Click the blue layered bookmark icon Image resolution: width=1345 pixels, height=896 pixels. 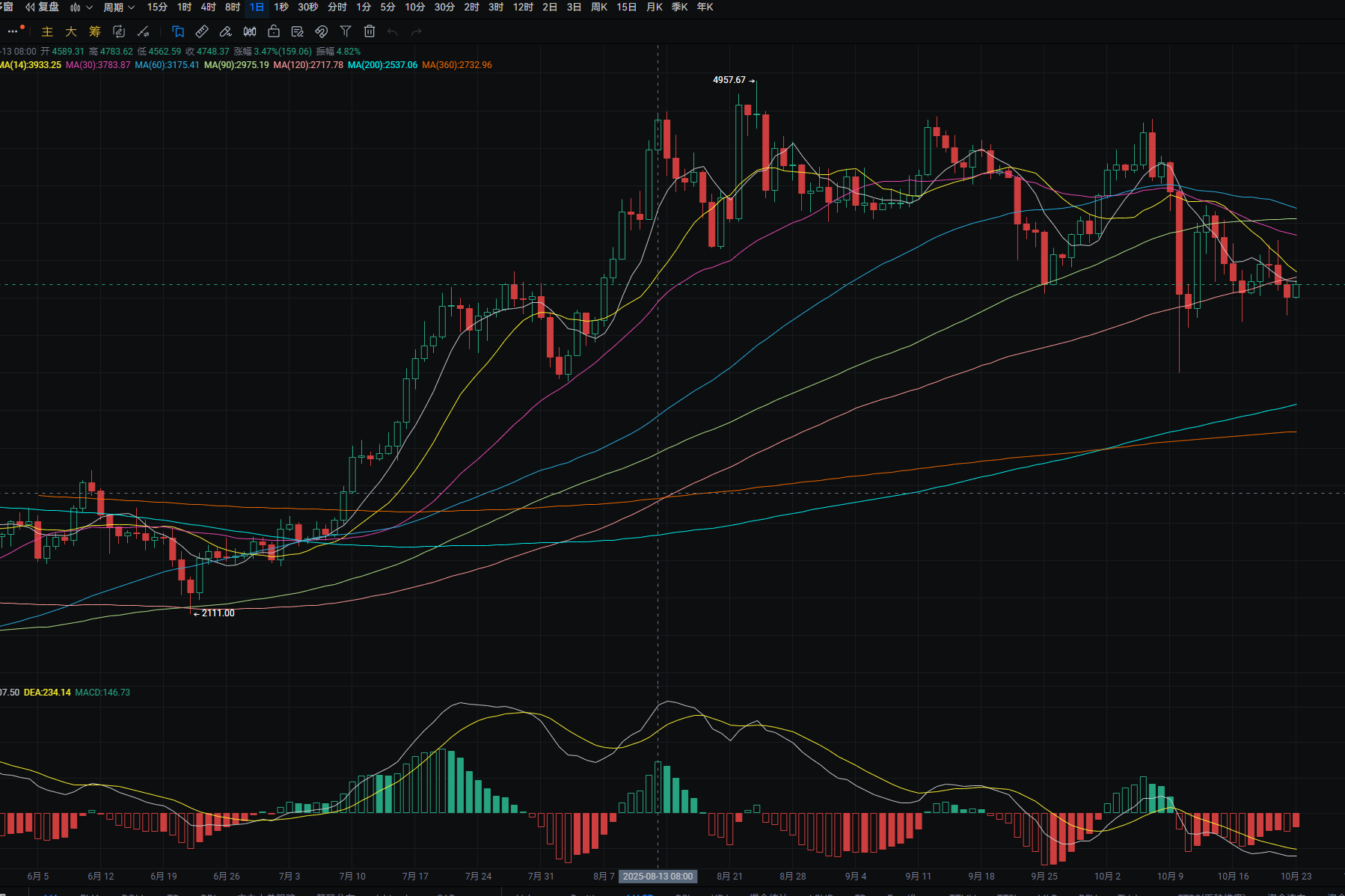178,31
